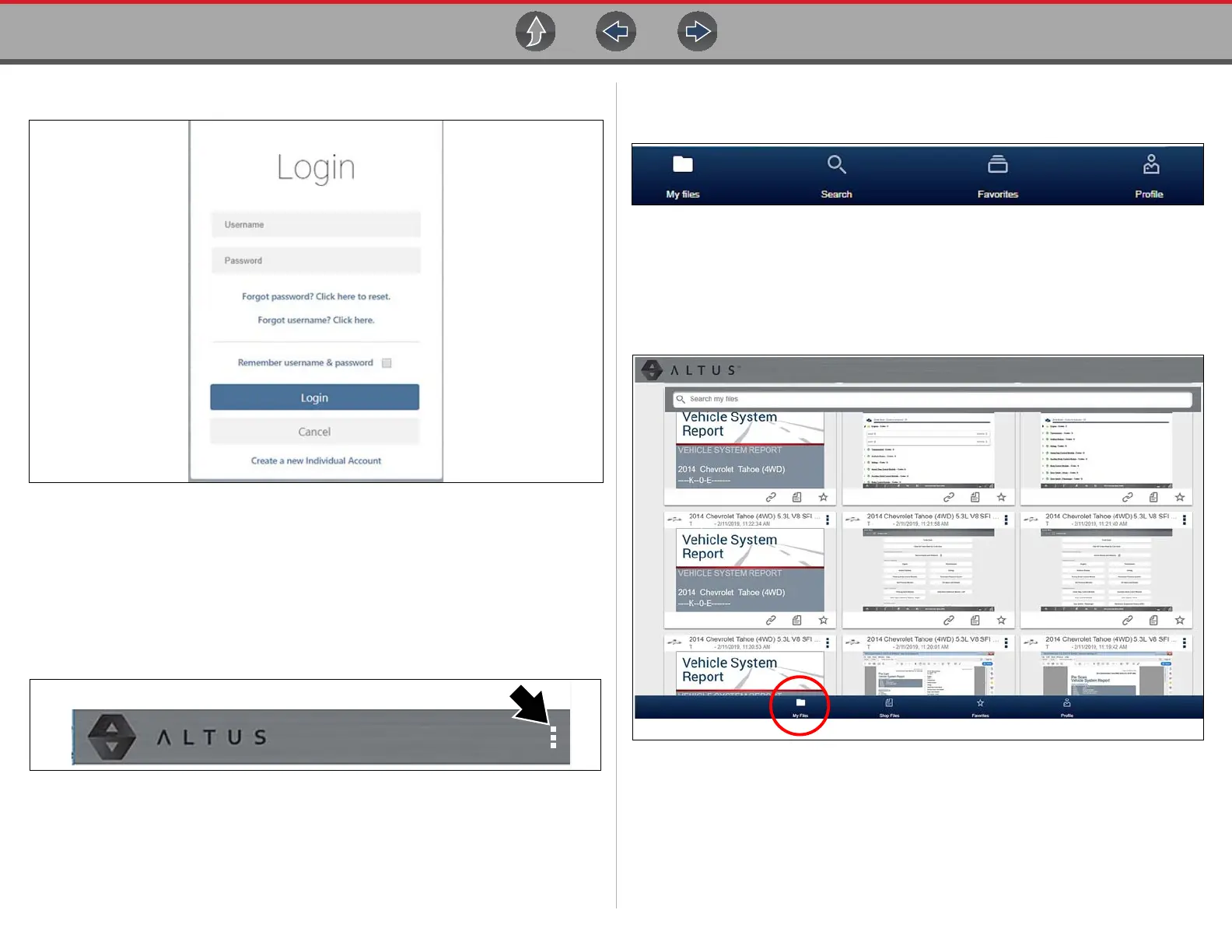
Task: Open the 11:19:42 AM Pre Scan report thumbnail
Action: coord(1106,674)
